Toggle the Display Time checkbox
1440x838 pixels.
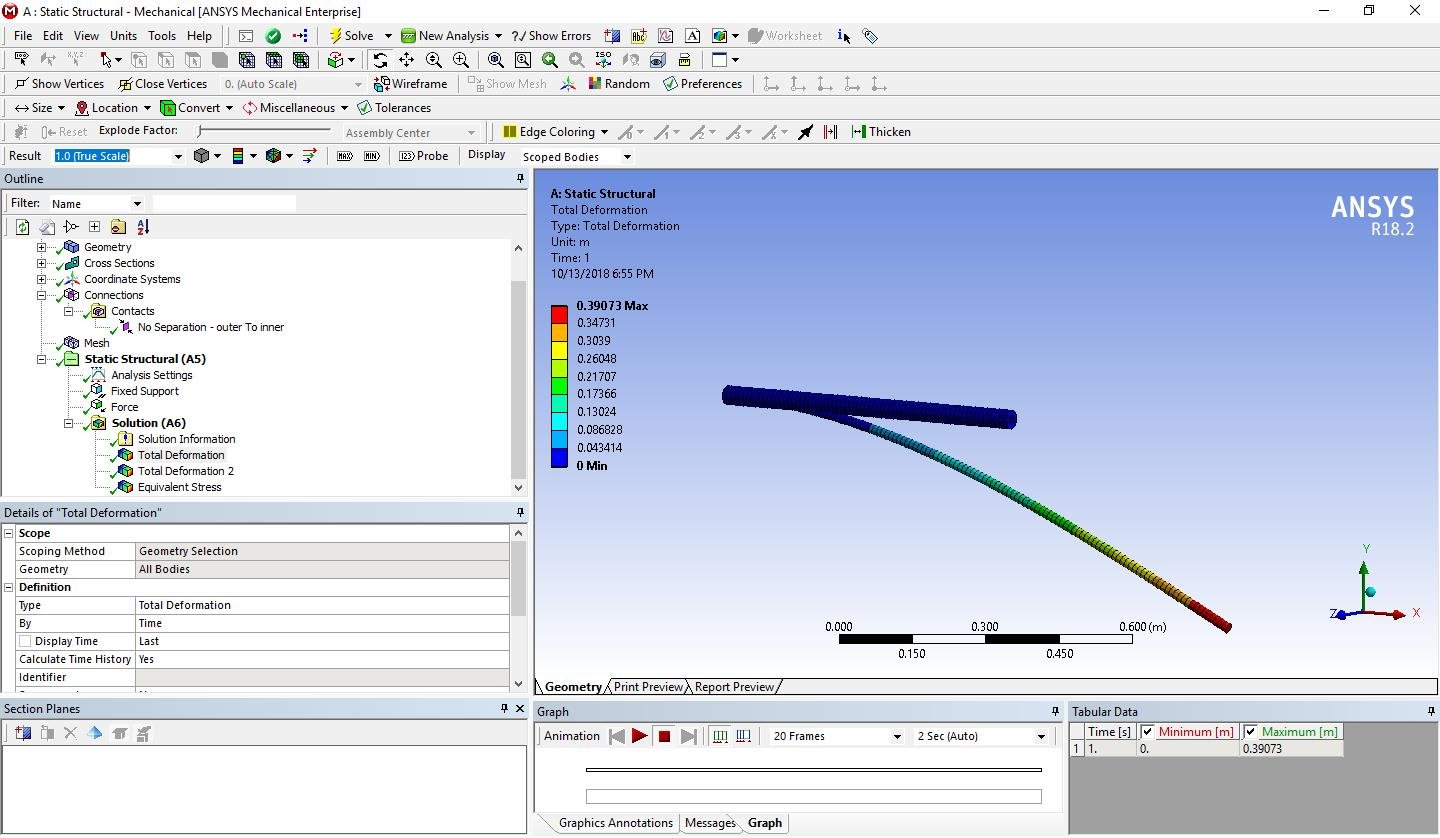coord(25,641)
